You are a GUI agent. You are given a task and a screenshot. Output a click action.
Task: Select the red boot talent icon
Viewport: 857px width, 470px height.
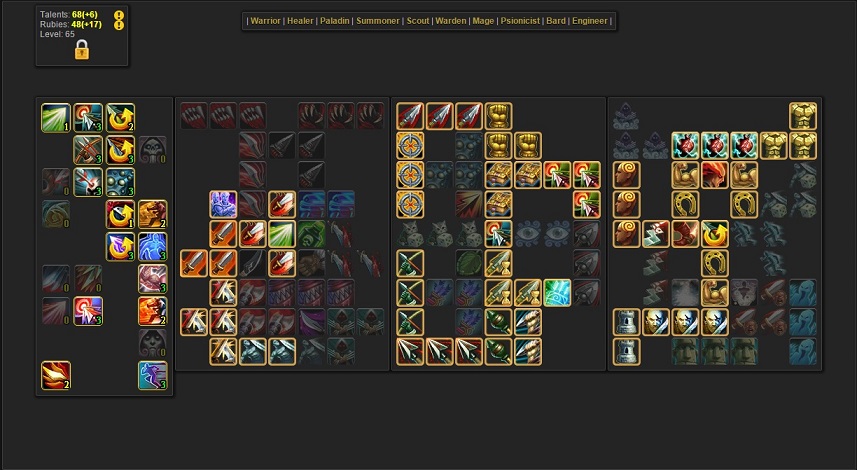[685, 233]
